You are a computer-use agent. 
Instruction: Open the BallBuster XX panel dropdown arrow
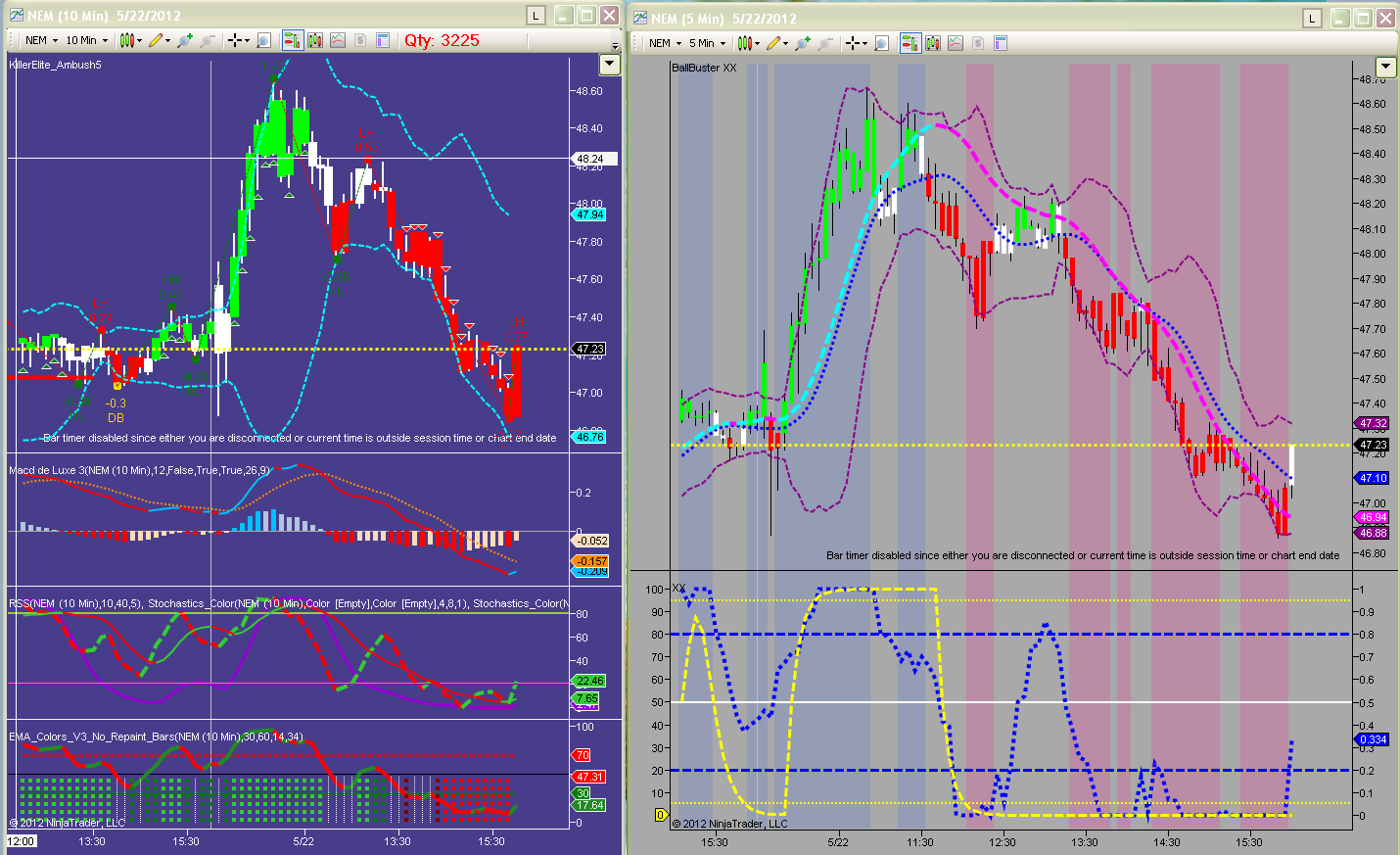[1385, 67]
